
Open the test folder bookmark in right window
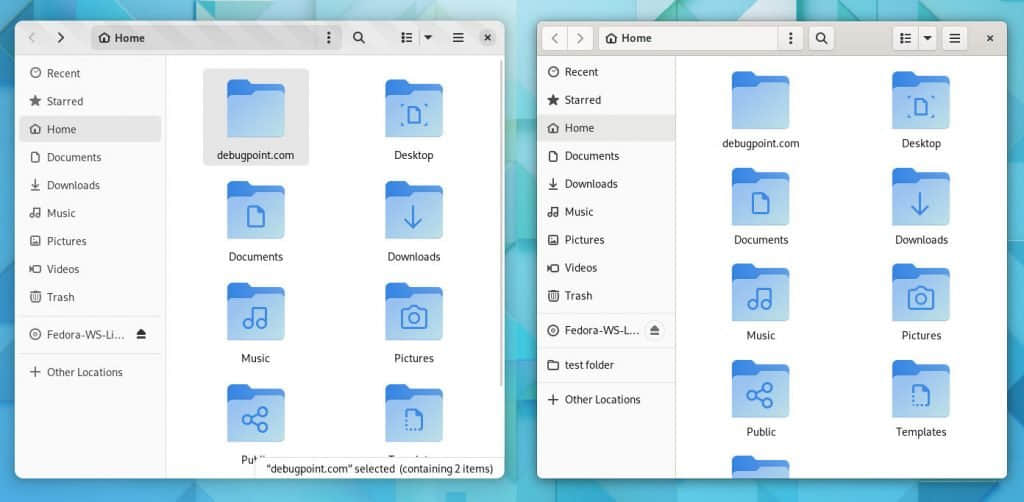[606, 365]
